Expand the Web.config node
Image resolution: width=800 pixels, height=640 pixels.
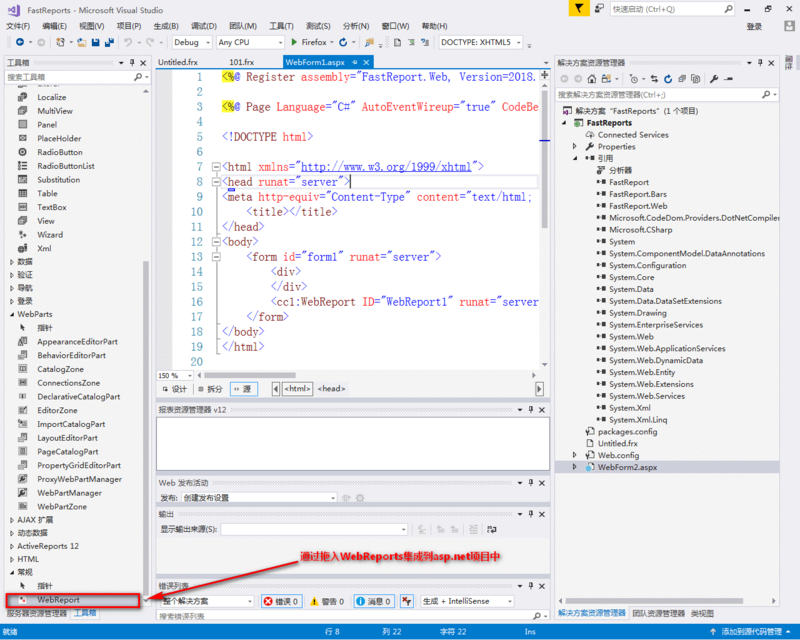pyautogui.click(x=575, y=455)
